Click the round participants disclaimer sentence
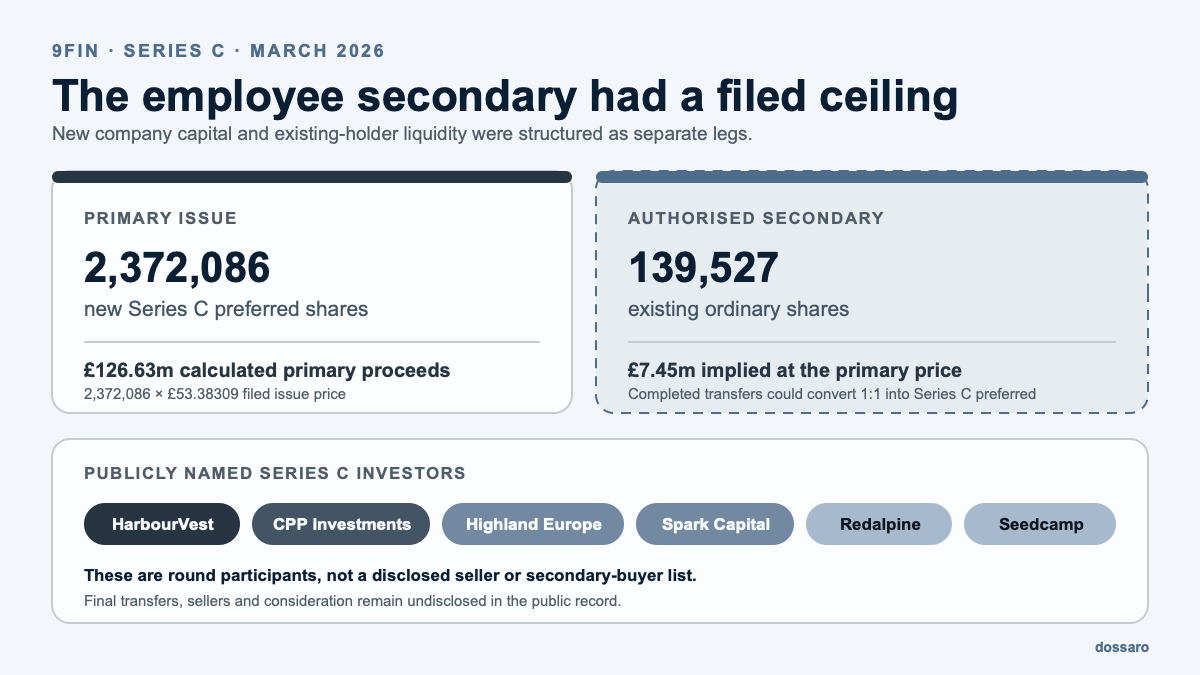This screenshot has width=1200, height=675. (x=390, y=577)
